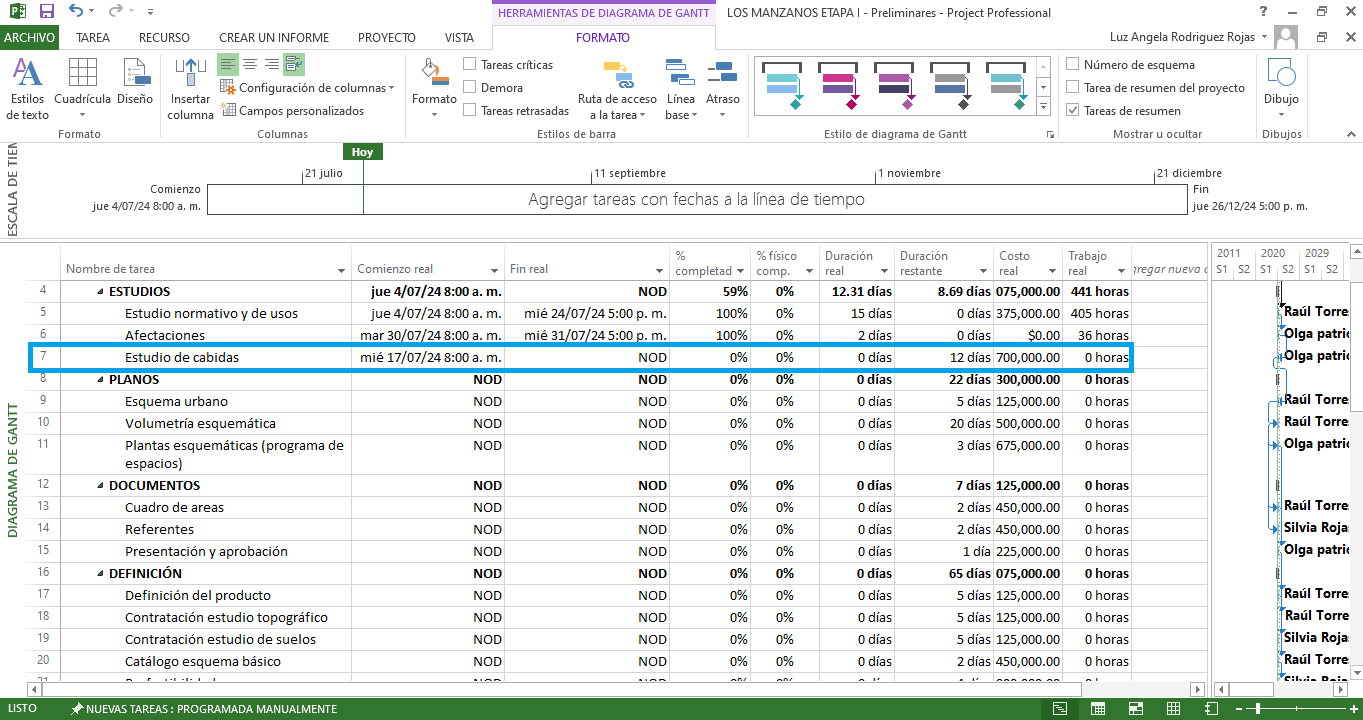Collapse the ESTUDIOS summary task
This screenshot has height=720, width=1363.
(100, 292)
